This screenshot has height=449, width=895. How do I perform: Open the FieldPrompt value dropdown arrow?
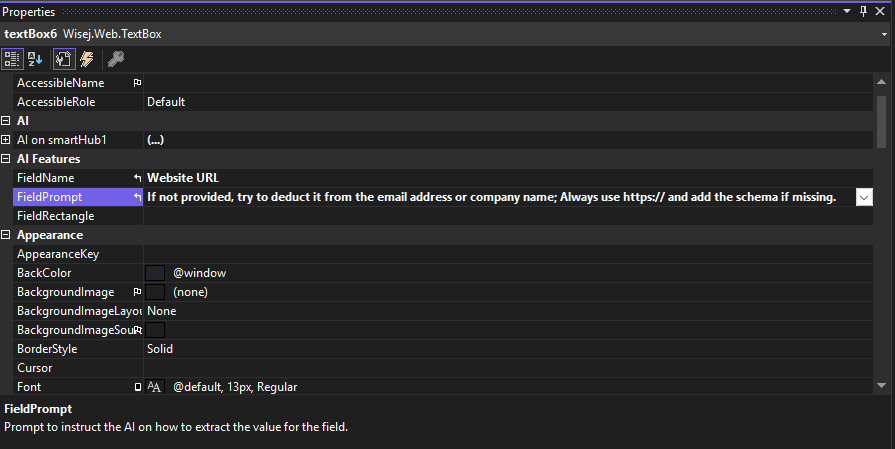point(864,197)
